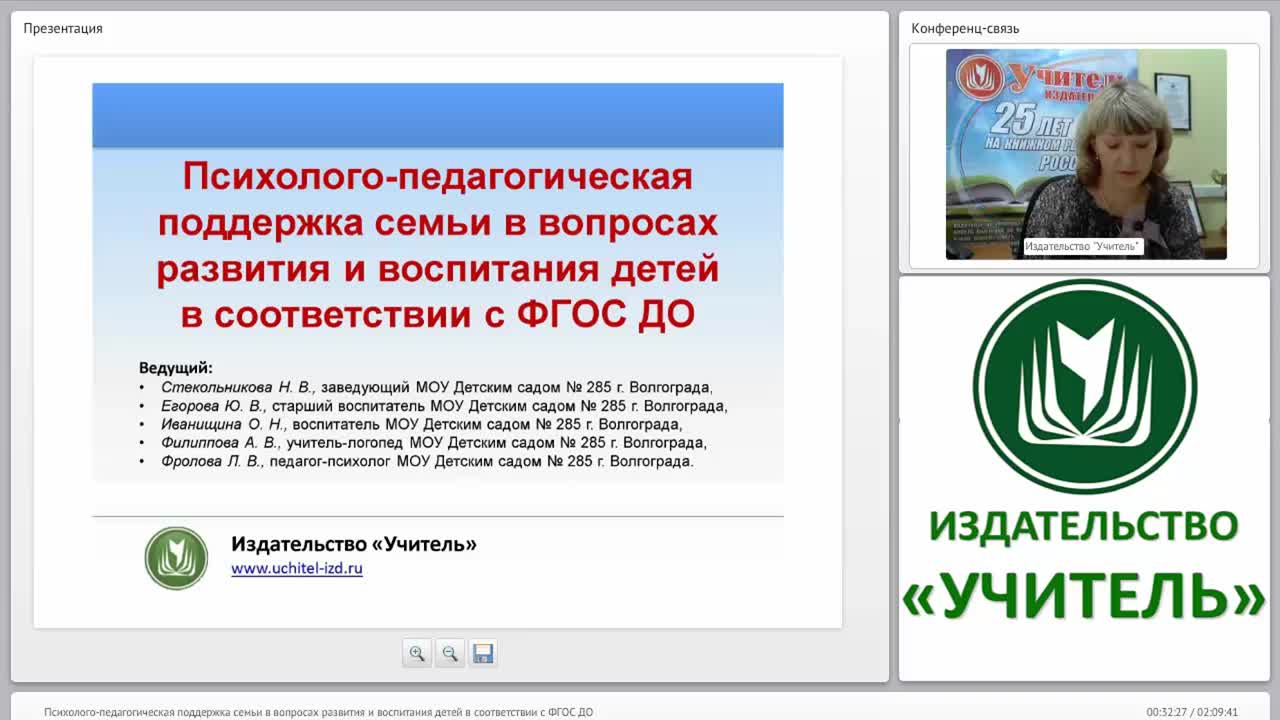Click the "Конференц-связь" panel title
This screenshot has width=1280, height=720.
pos(965,28)
